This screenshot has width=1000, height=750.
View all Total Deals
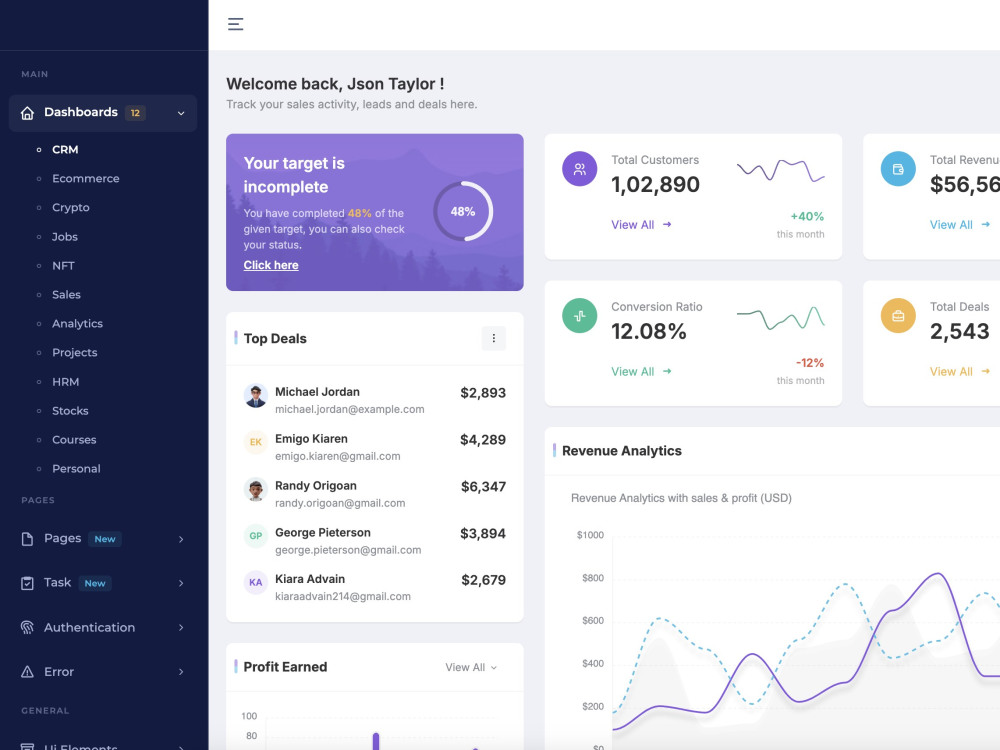(959, 371)
